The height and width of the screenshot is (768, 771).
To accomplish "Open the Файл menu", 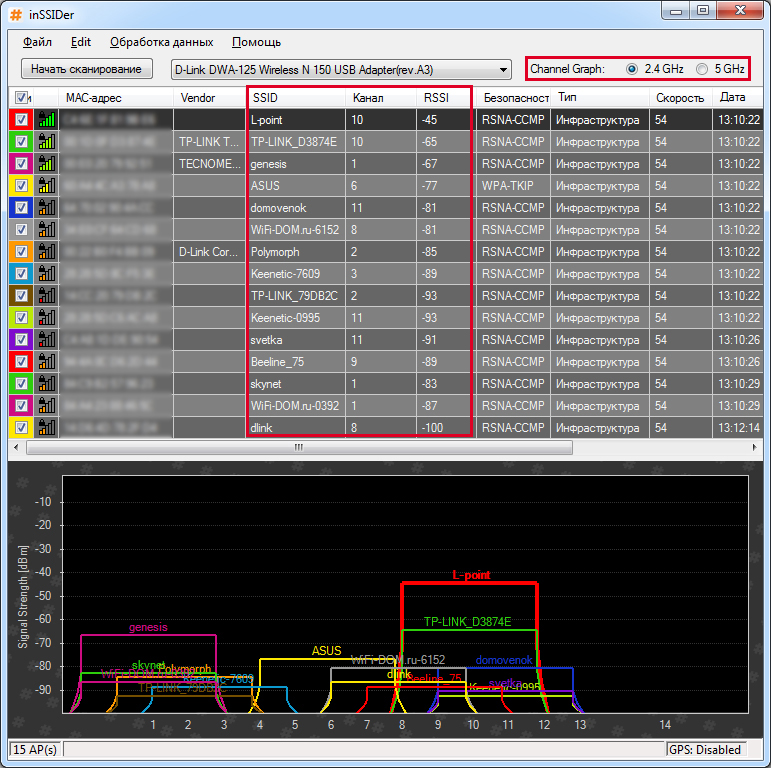I will coord(37,42).
